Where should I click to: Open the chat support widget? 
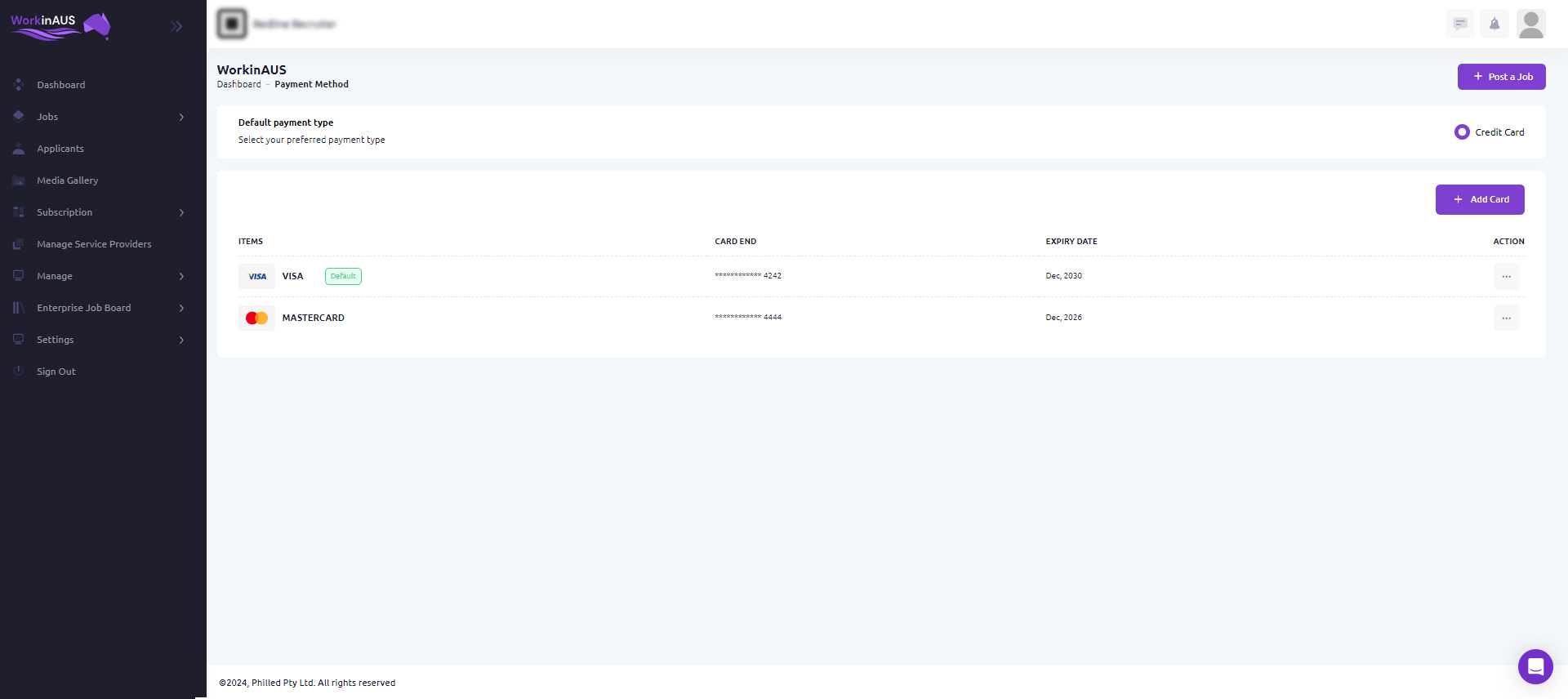tap(1535, 666)
